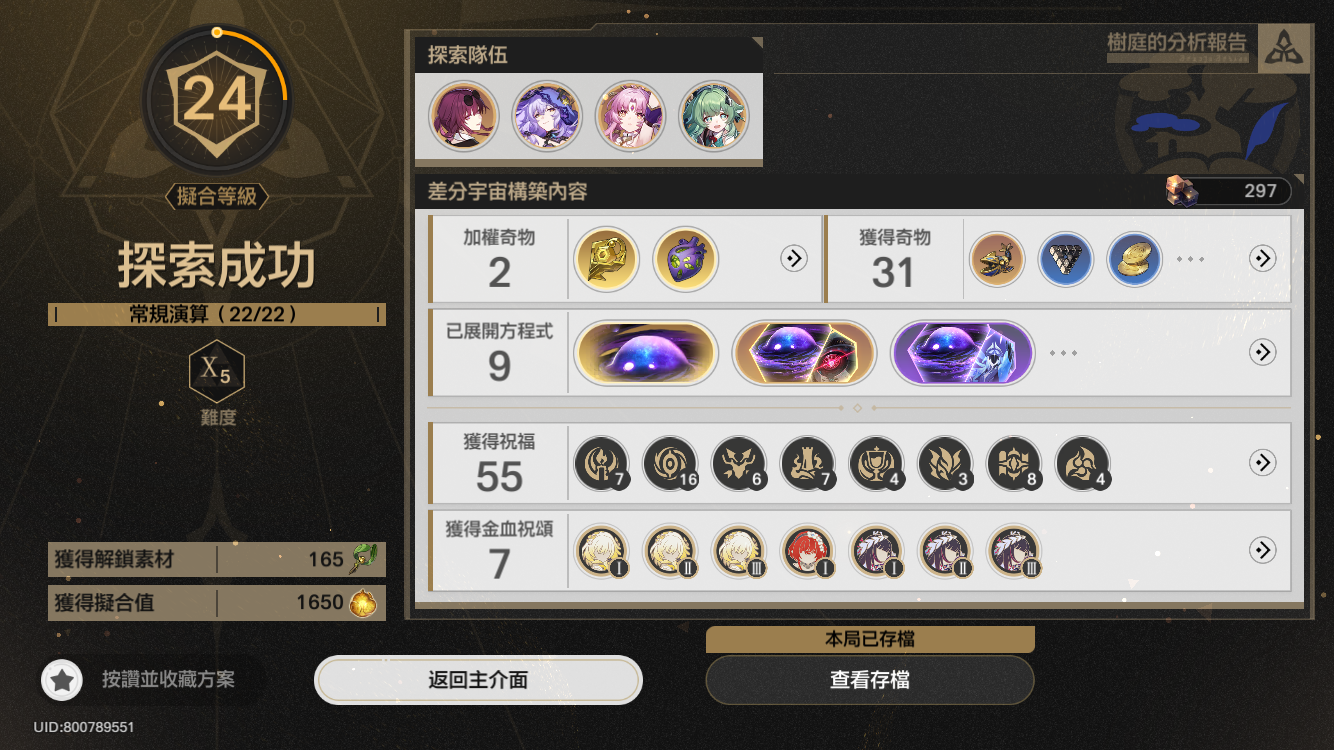
Task: Click the purple heart weighted curio icon
Action: tap(686, 259)
